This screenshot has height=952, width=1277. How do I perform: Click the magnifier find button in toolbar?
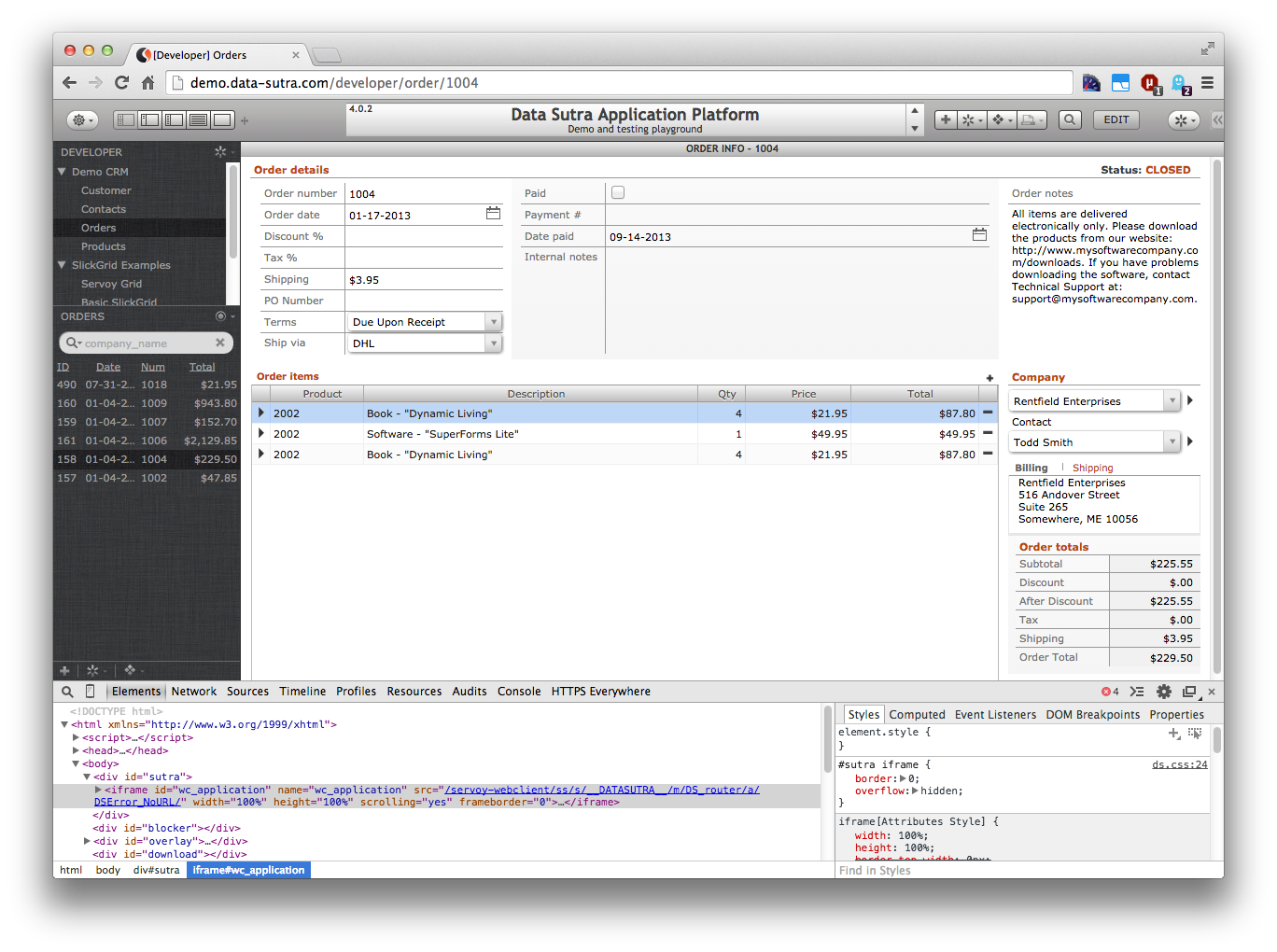(x=1071, y=119)
